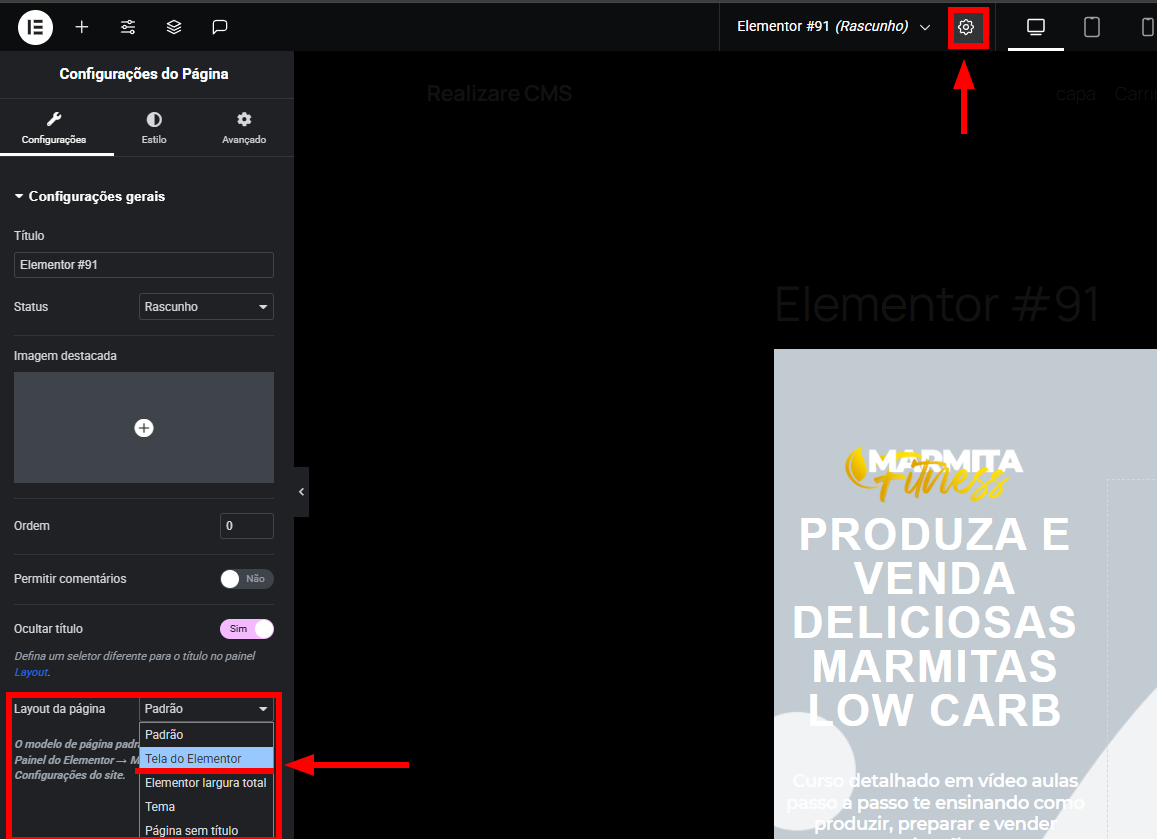Viewport: 1157px width, 839px height.
Task: Open Configurações tab
Action: coord(54,128)
